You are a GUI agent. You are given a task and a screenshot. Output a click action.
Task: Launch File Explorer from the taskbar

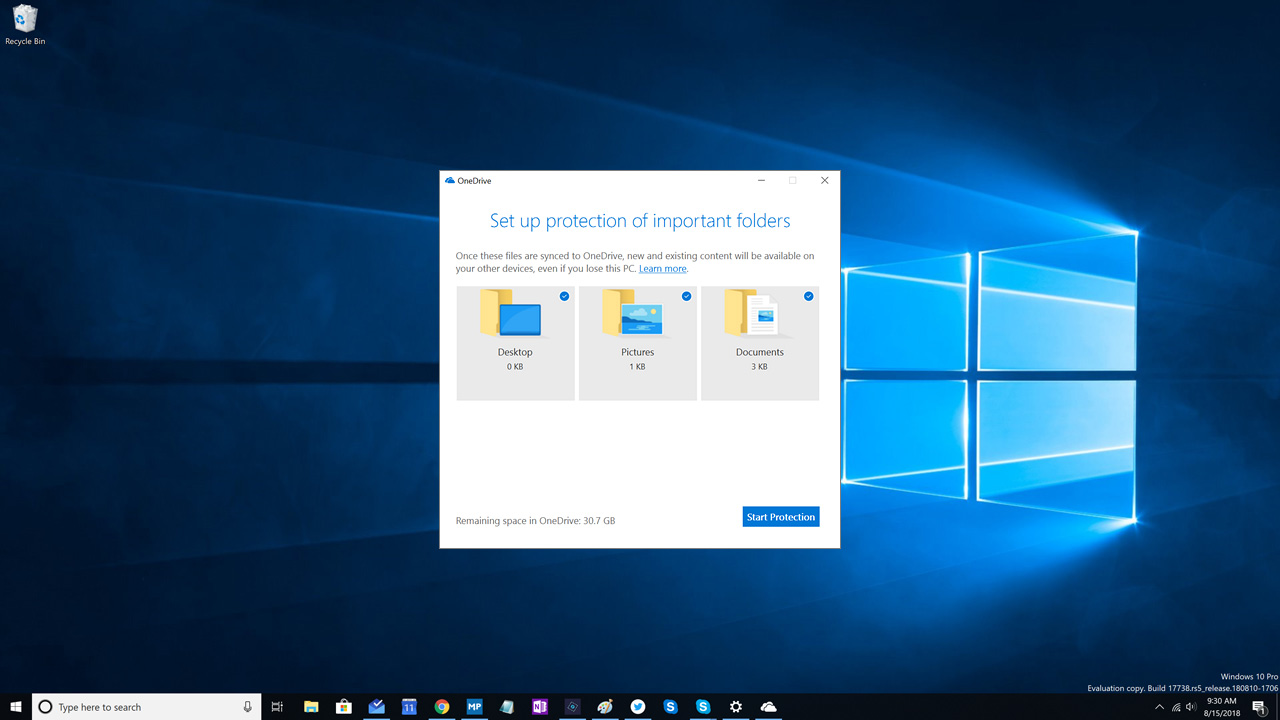pos(311,707)
